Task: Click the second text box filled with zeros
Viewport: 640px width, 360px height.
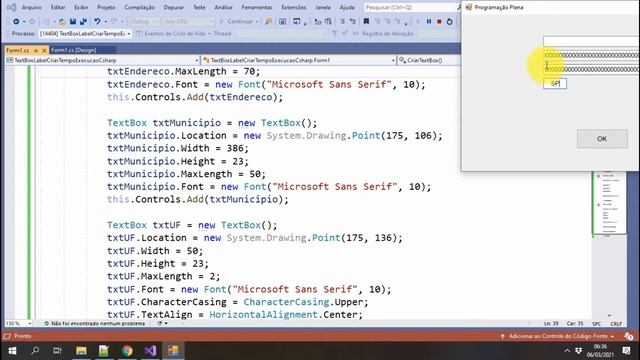Action: coord(591,55)
